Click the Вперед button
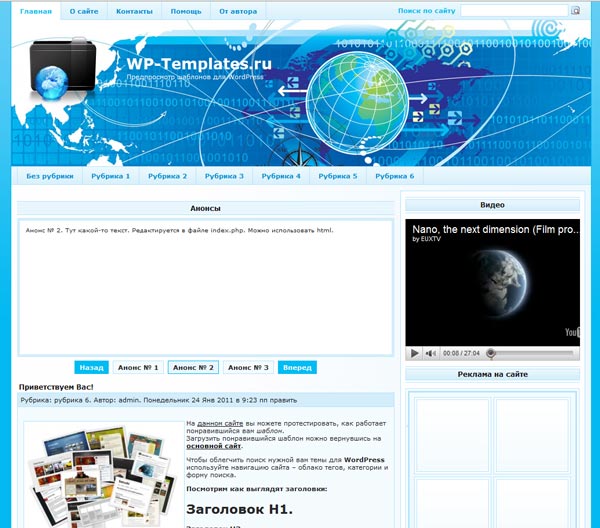The height and width of the screenshot is (528, 600). coord(297,367)
